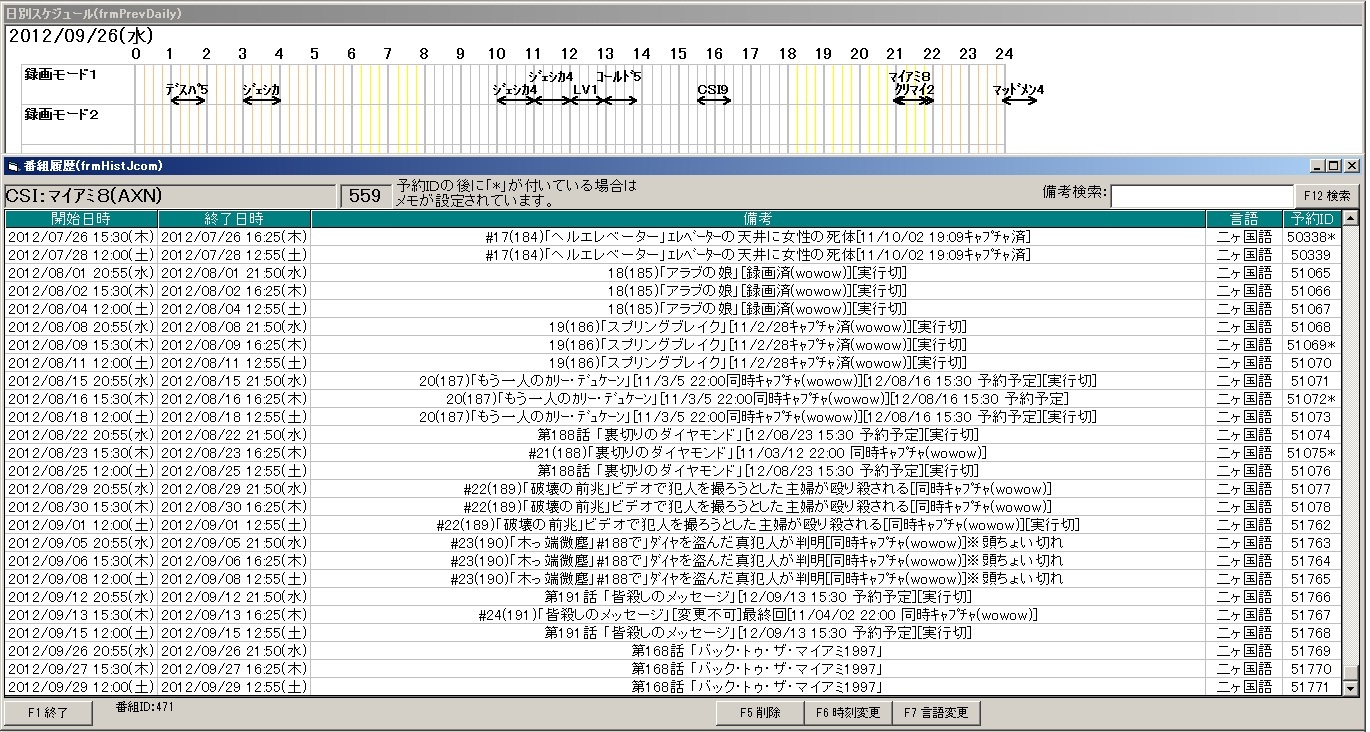Click the 言語 column header
This screenshot has height=732, width=1370.
click(1244, 219)
